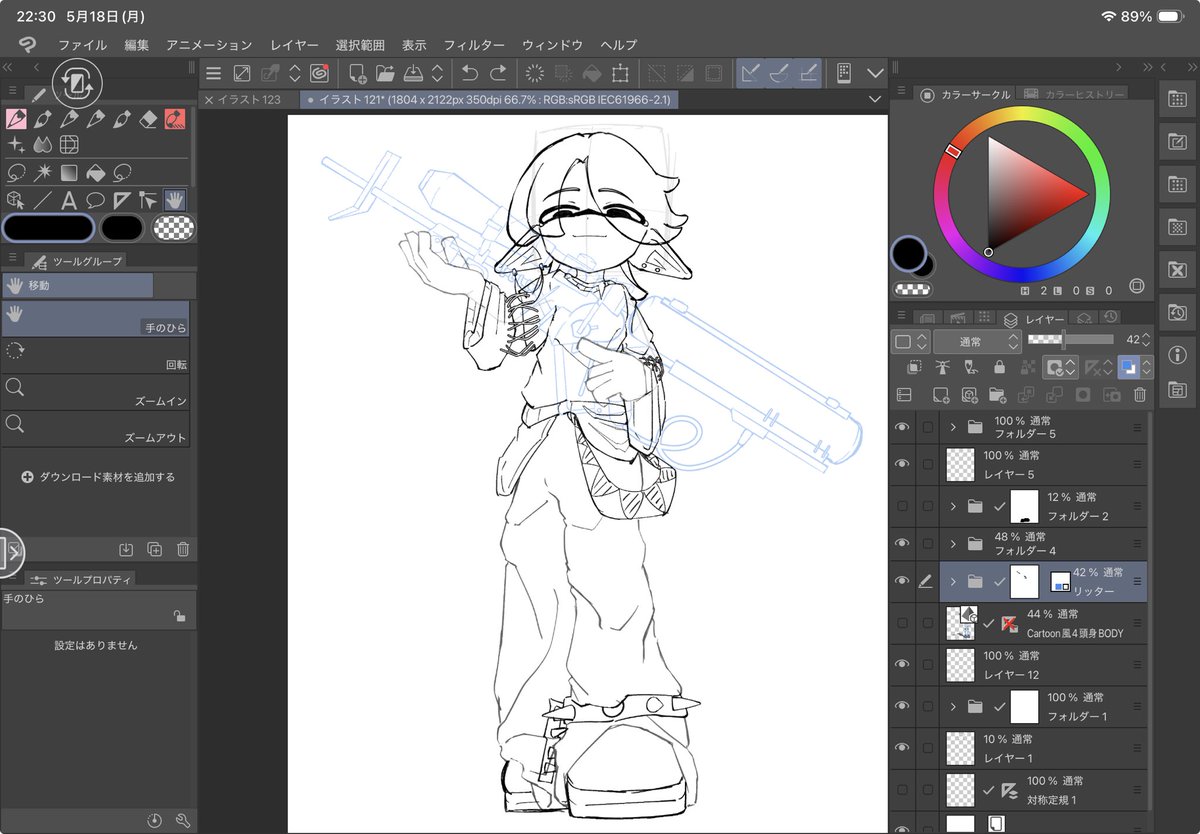Show the 対称定規 1 layer
The image size is (1200, 834).
903,789
